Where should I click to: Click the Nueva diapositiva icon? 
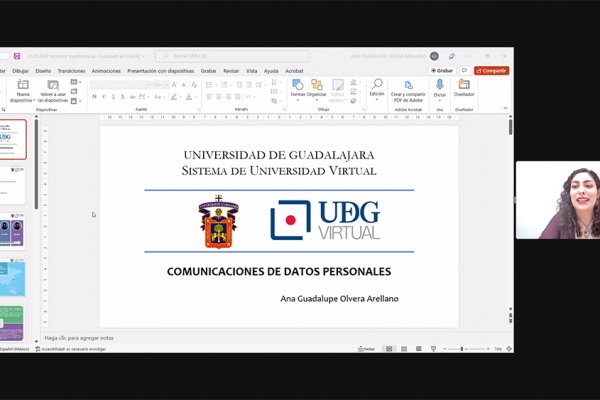23,85
